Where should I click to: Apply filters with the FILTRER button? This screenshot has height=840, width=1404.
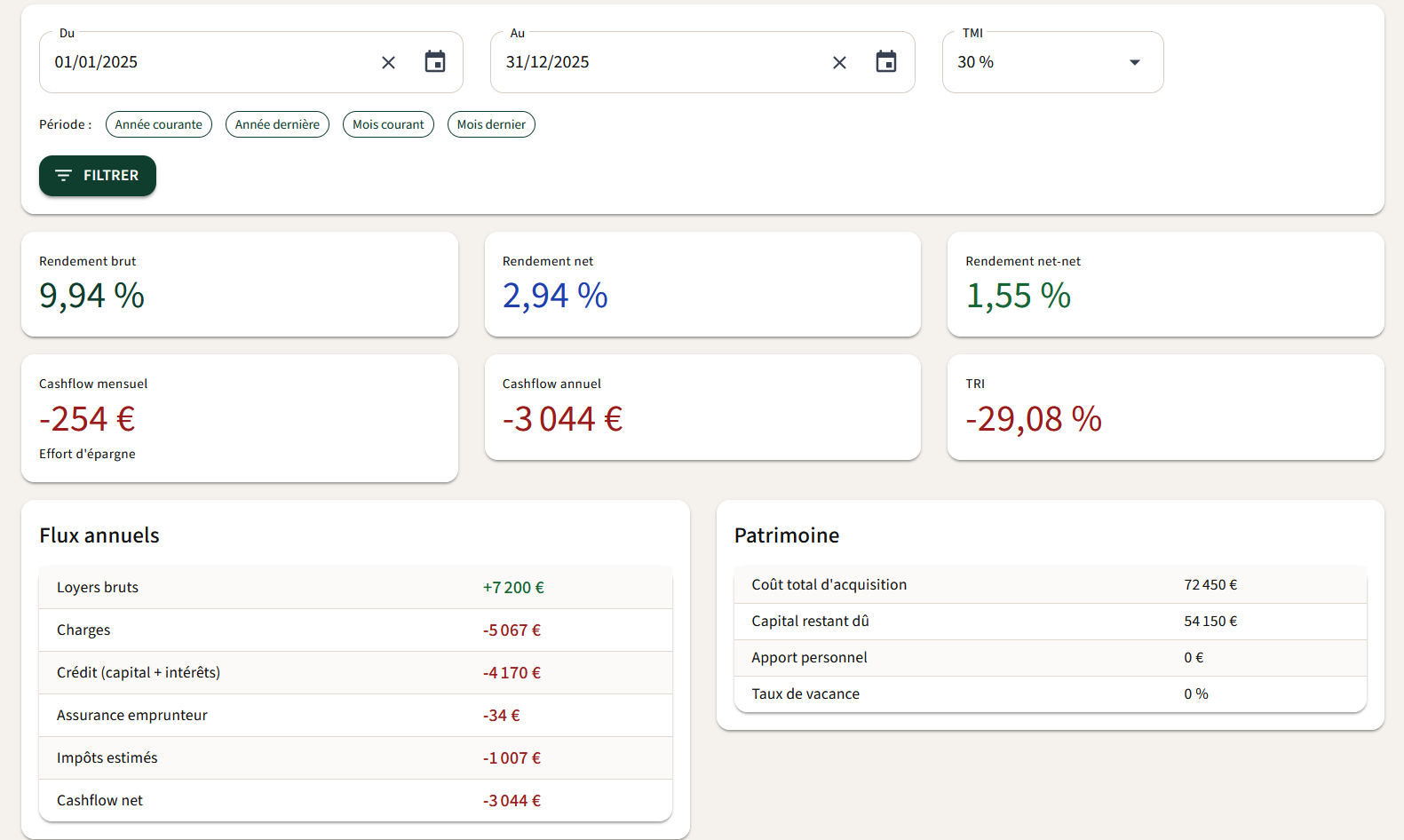[98, 176]
